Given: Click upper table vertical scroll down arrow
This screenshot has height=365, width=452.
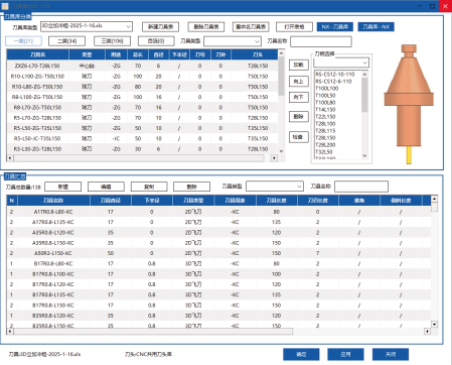Looking at the screenshot, I should coord(281,151).
